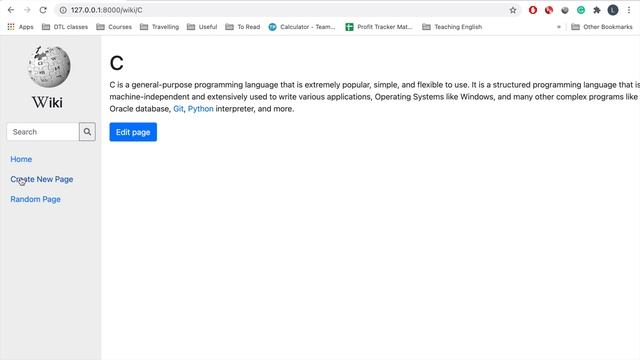
Task: Click the page heading 'C'
Action: pyautogui.click(x=116, y=63)
